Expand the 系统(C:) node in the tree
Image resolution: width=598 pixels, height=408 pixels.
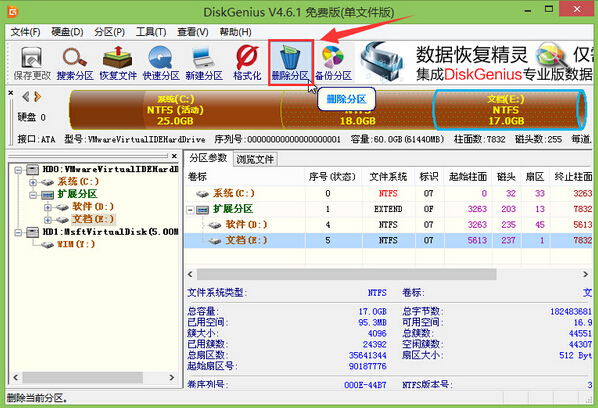coord(33,182)
